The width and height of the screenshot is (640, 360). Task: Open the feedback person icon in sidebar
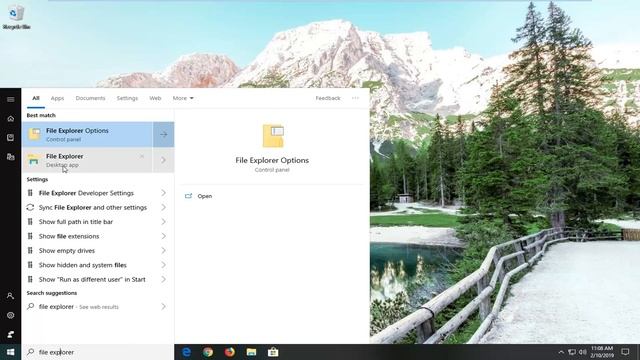point(11,334)
